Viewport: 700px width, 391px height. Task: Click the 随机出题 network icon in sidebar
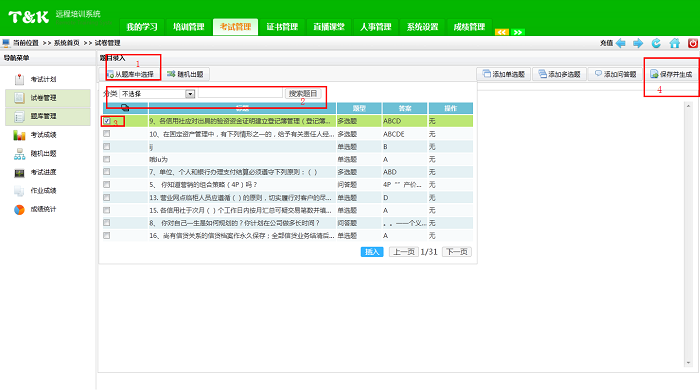[x=19, y=154]
